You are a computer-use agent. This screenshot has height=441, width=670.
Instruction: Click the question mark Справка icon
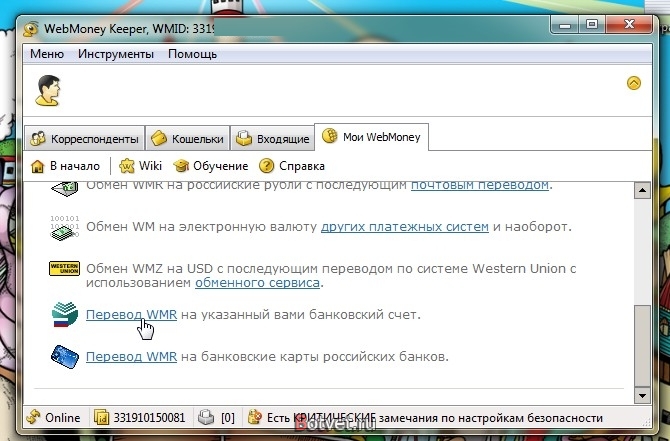pos(266,166)
